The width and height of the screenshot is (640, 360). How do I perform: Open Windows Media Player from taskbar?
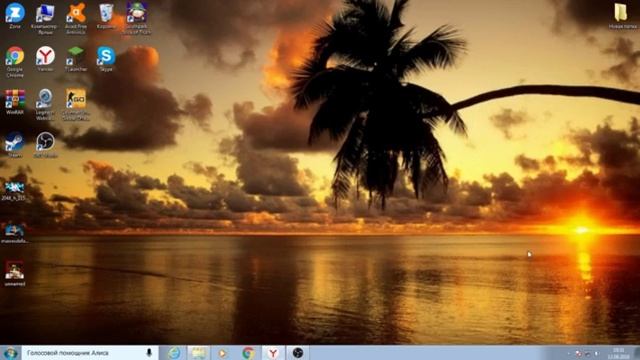(x=222, y=353)
